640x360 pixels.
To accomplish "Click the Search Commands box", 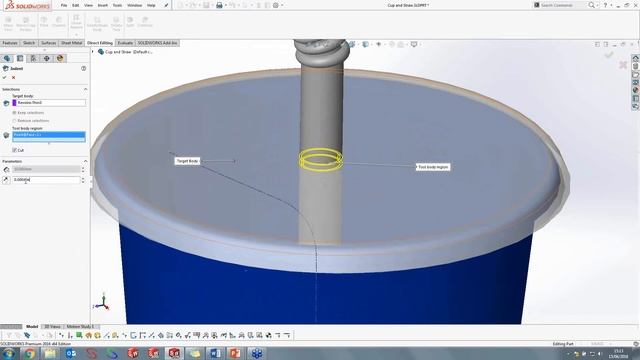I will click(x=563, y=5).
